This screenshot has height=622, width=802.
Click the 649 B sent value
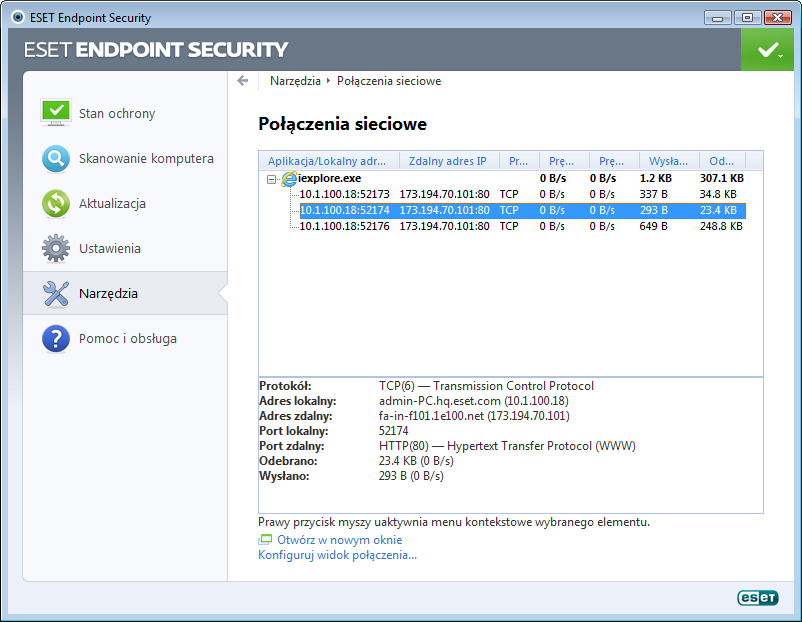[x=654, y=226]
